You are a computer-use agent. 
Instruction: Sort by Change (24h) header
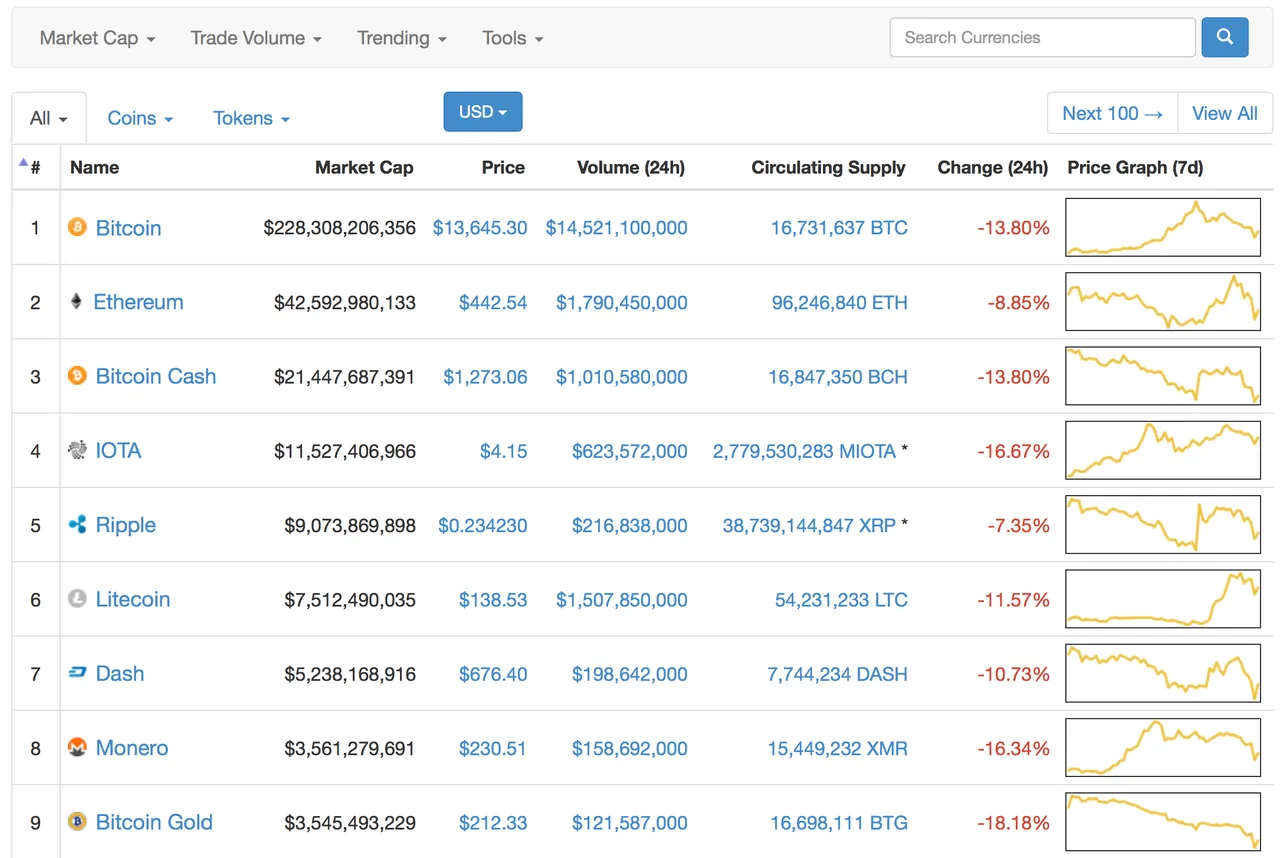992,167
